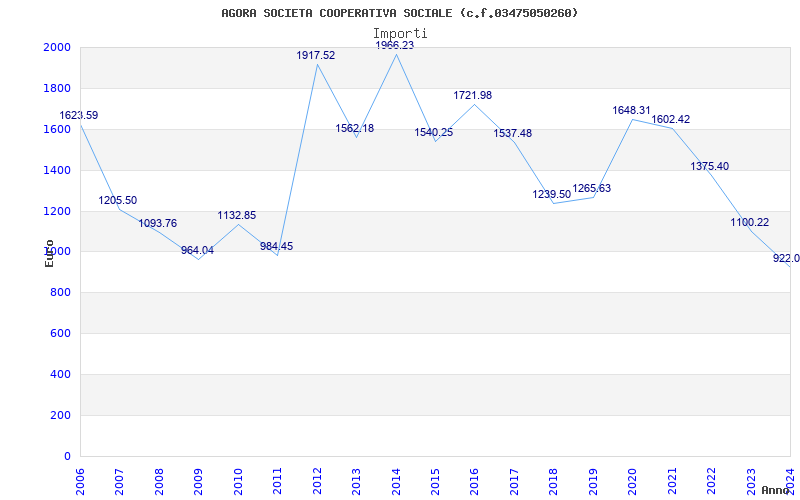
Task: Click x-axis year label 2022
Action: click(x=712, y=482)
